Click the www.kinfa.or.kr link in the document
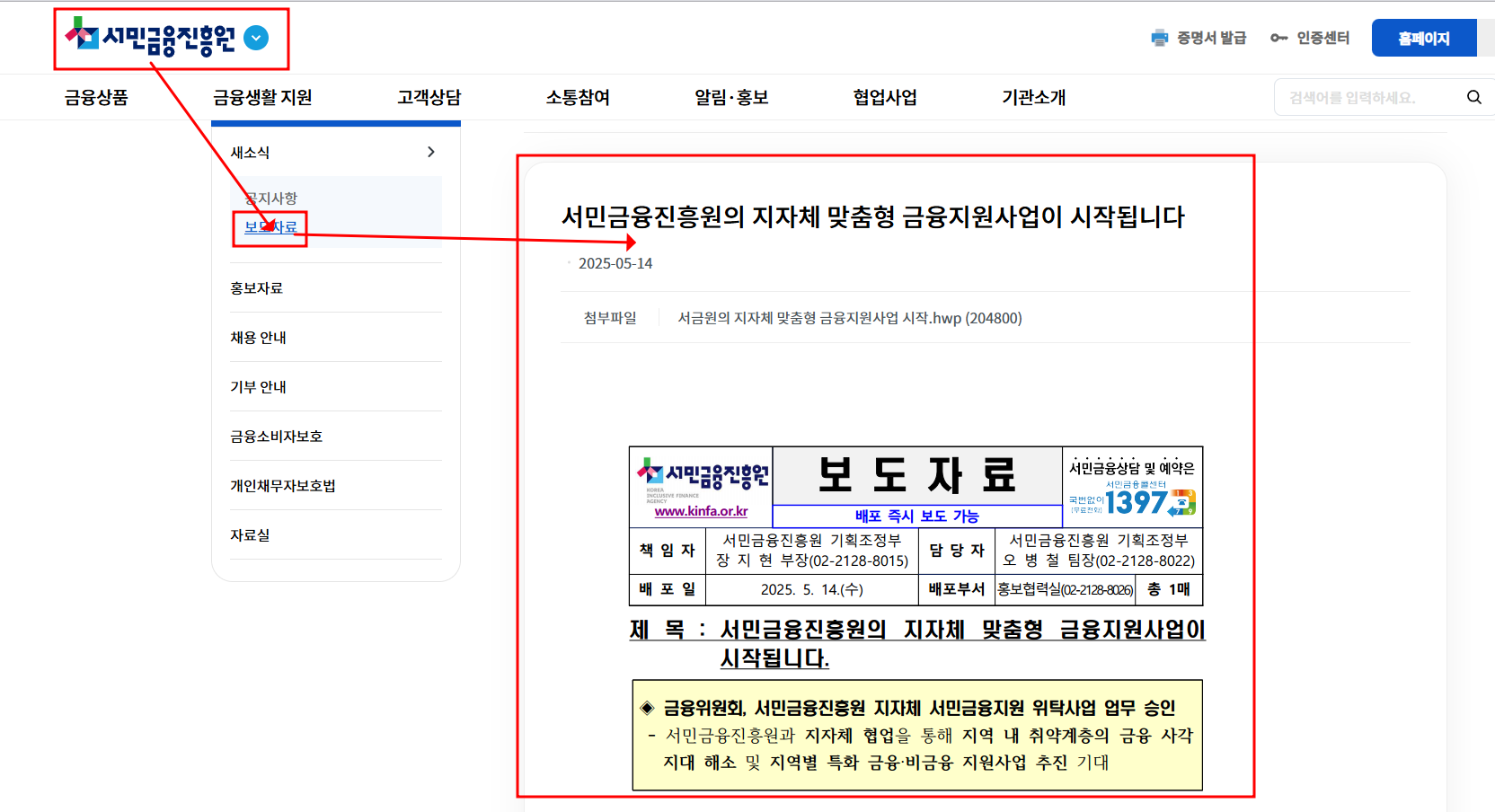Image resolution: width=1495 pixels, height=812 pixels. 701,511
